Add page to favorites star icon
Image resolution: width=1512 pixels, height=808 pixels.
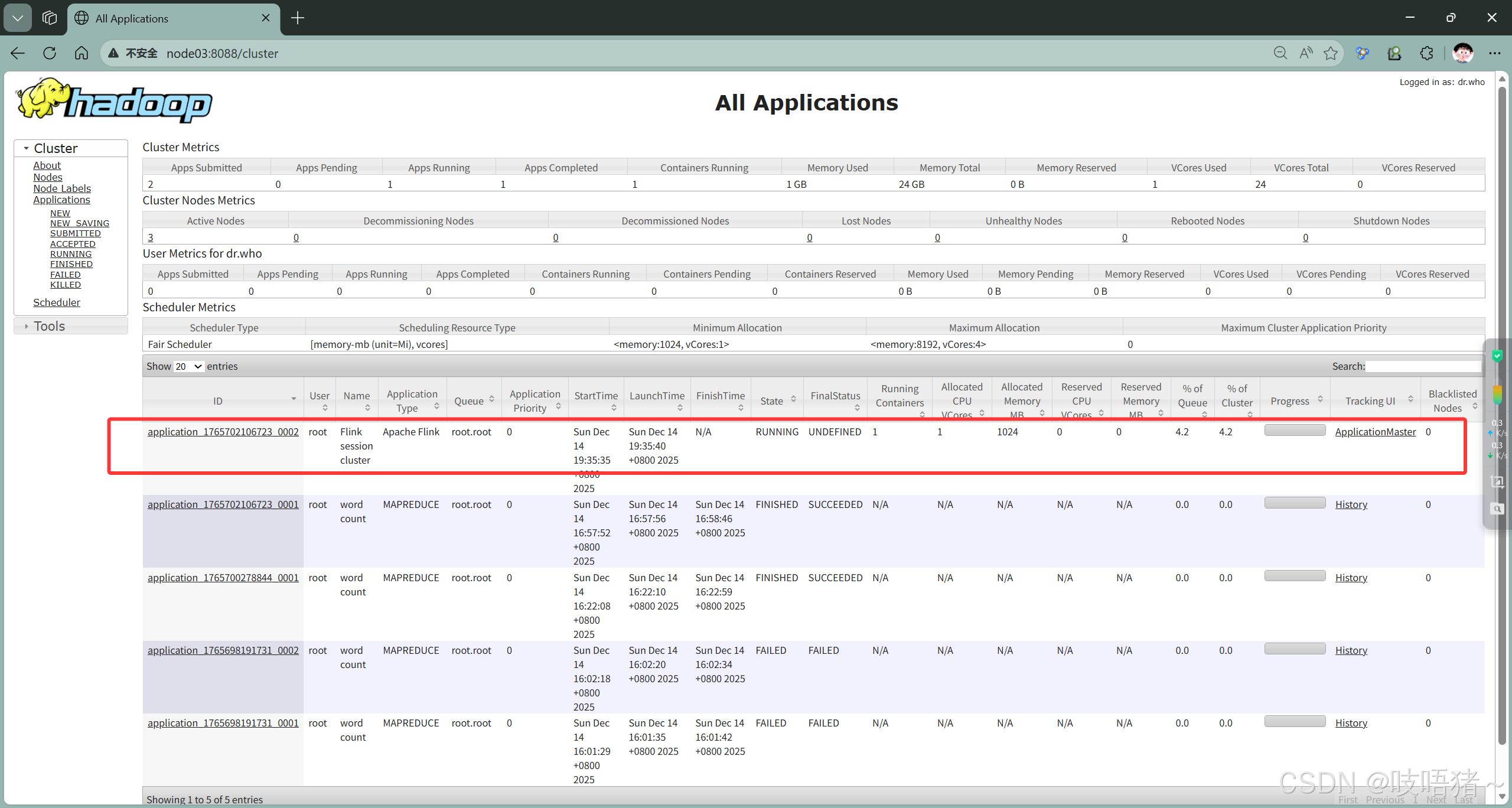(1331, 53)
